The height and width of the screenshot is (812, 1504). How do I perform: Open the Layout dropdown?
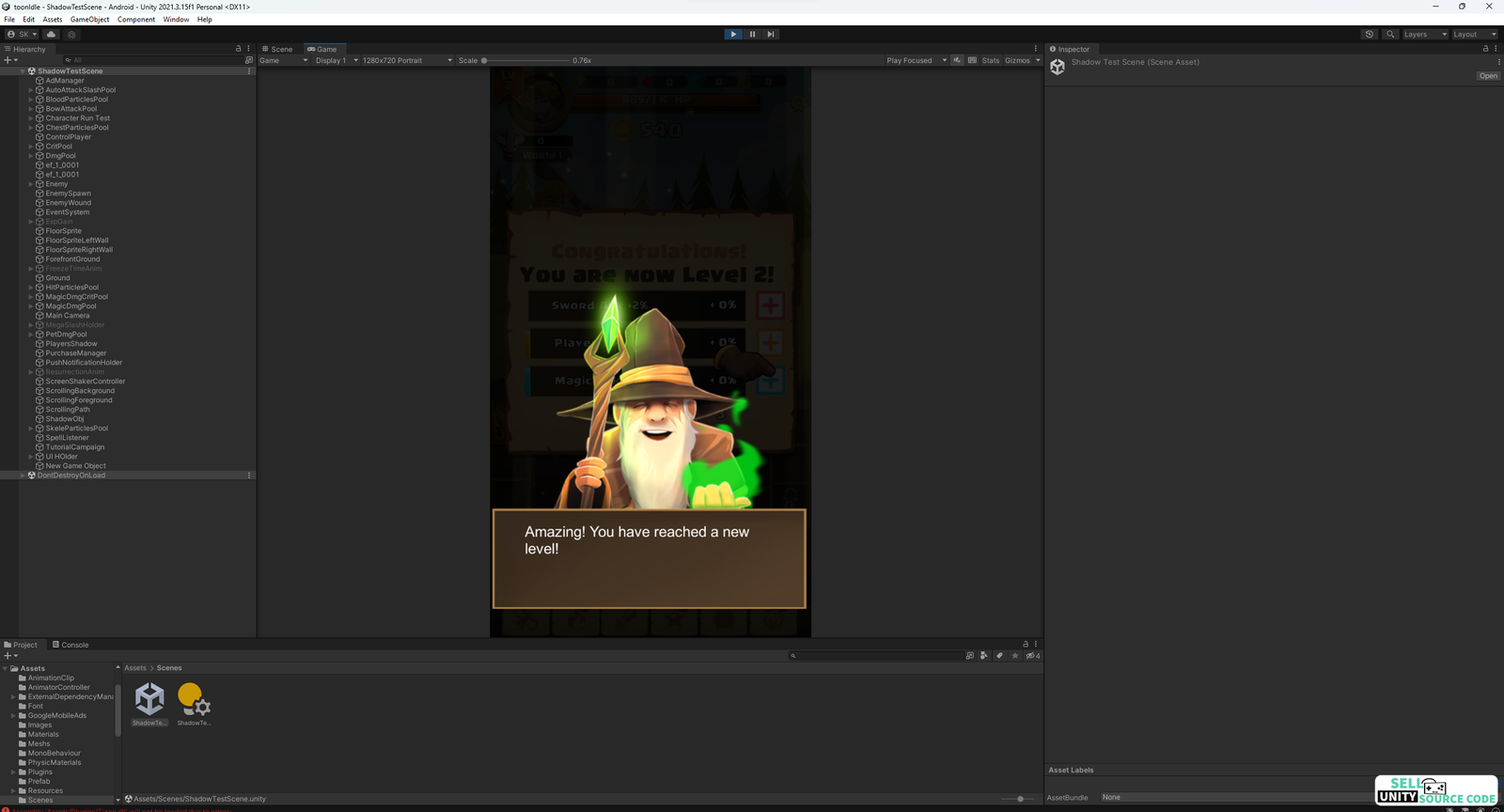(x=1475, y=34)
